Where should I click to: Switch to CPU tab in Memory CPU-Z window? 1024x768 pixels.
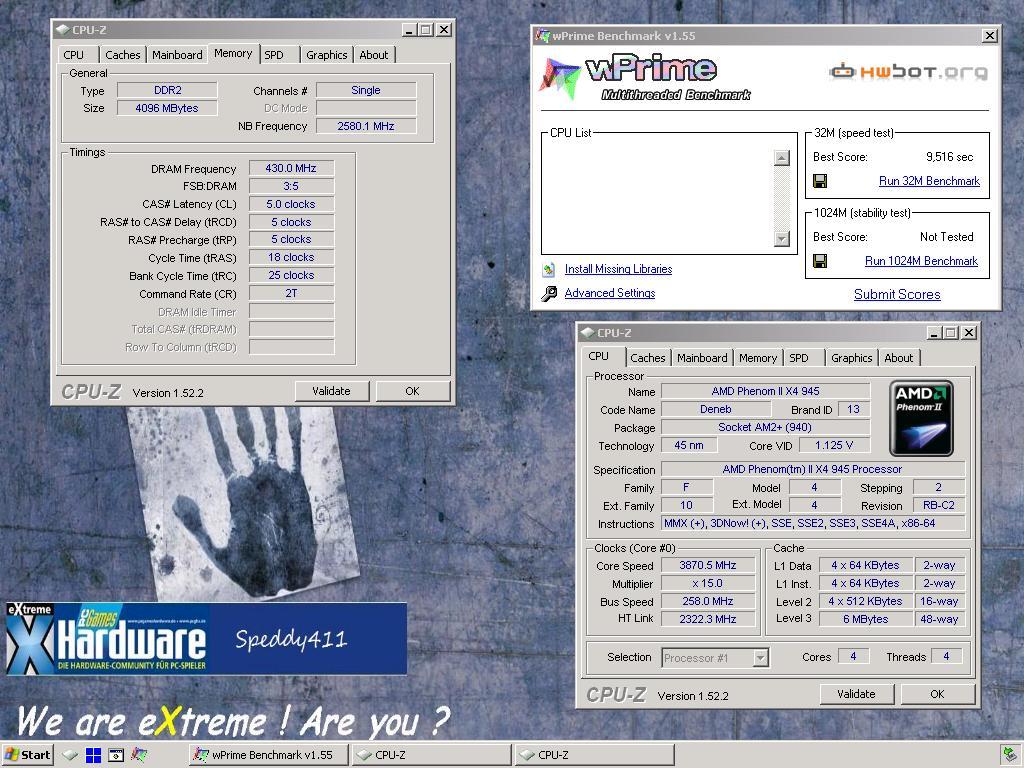74,55
